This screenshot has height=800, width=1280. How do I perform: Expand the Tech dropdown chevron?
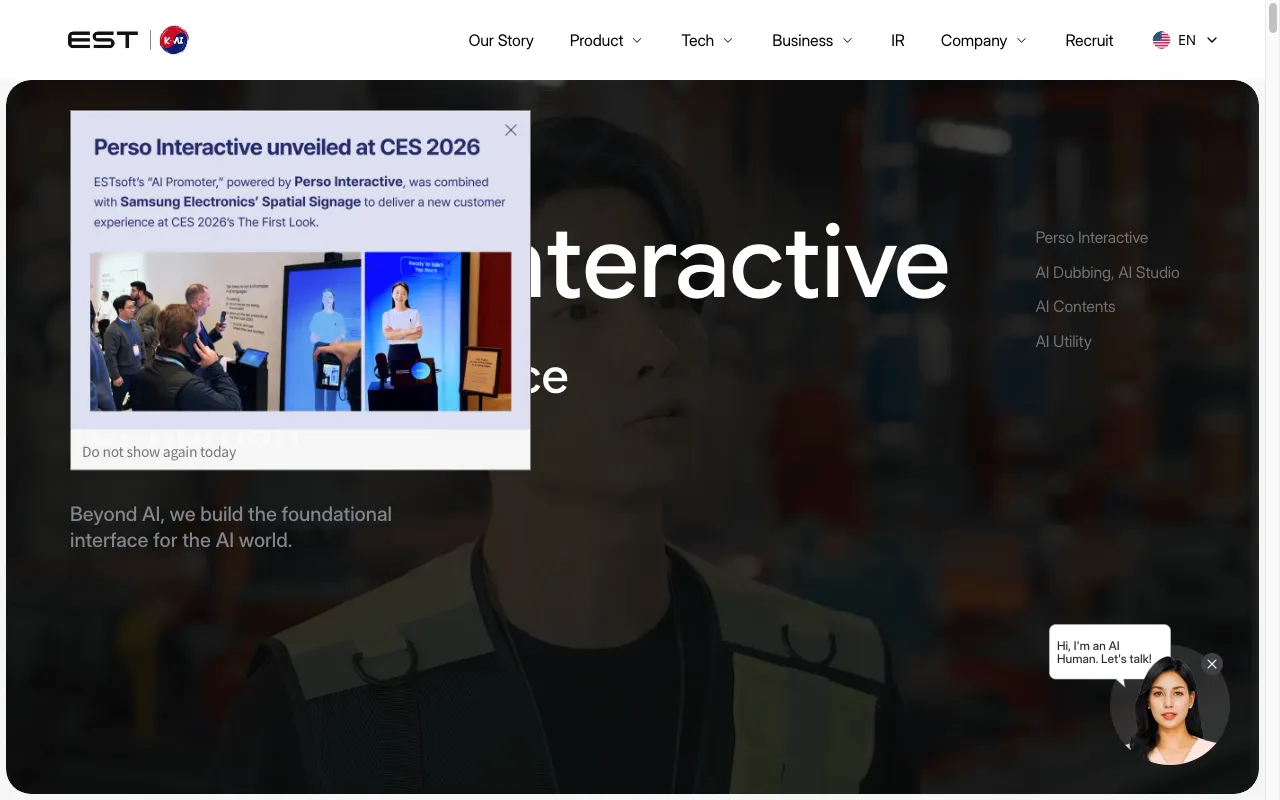click(728, 40)
